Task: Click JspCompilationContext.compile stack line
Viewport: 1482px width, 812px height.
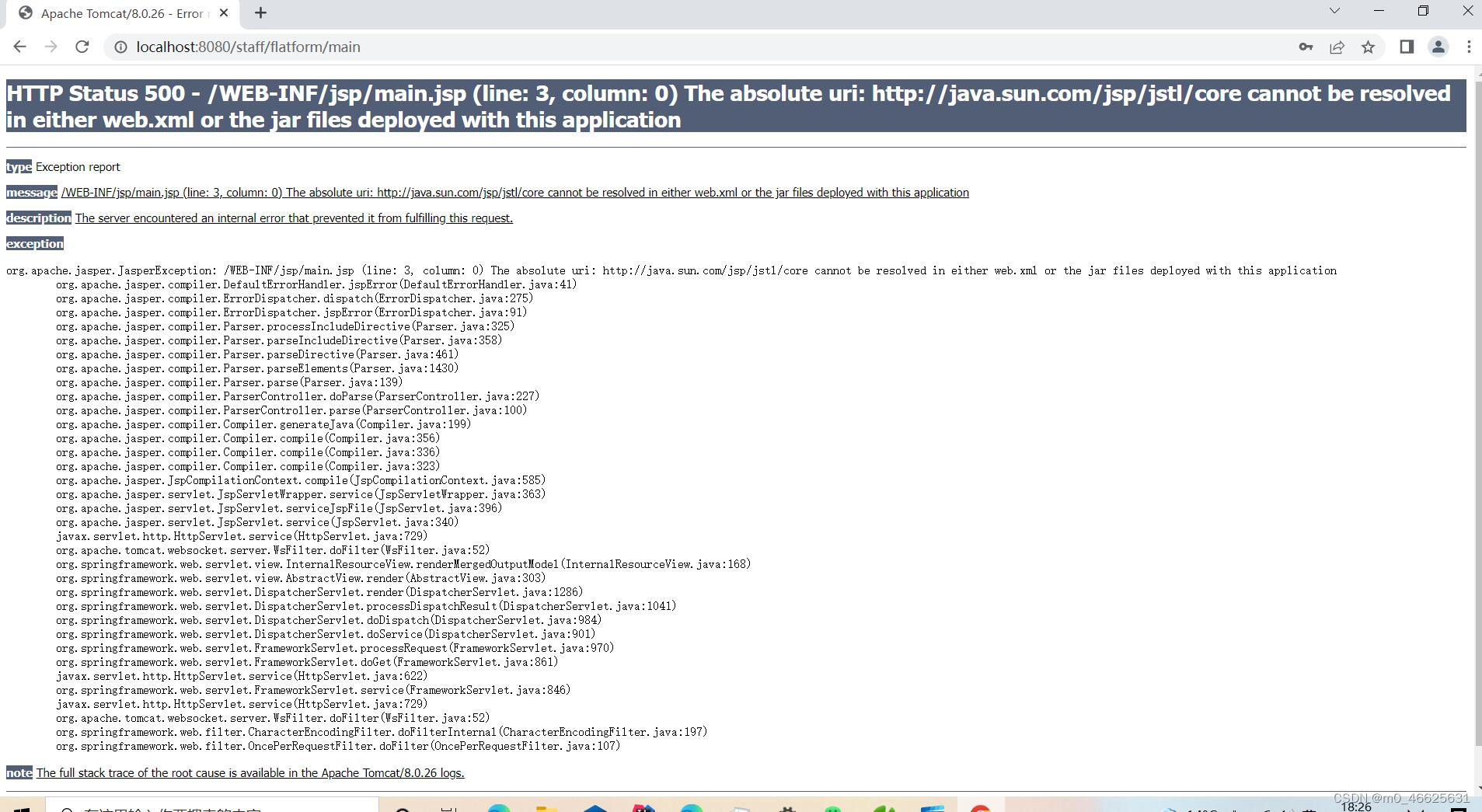Action: [301, 480]
